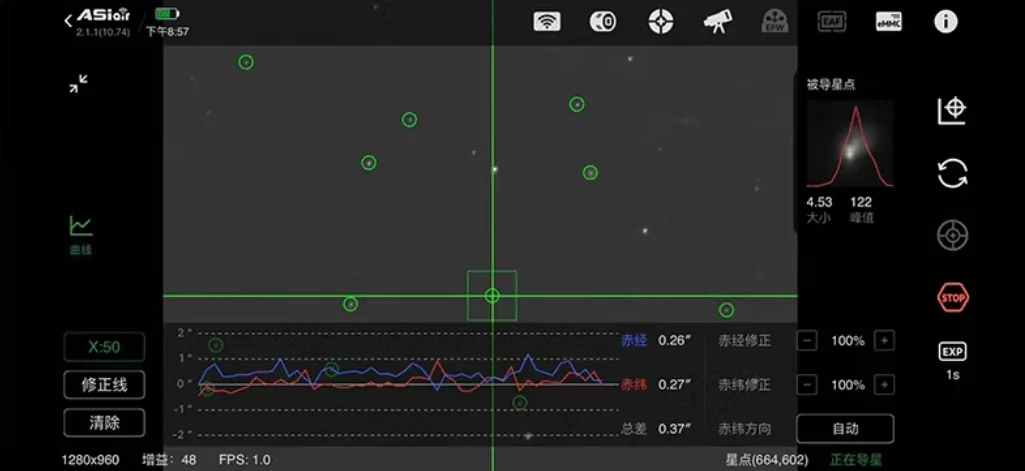This screenshot has height=471, width=1025.
Task: Tap the 清除 clear button
Action: tap(104, 423)
